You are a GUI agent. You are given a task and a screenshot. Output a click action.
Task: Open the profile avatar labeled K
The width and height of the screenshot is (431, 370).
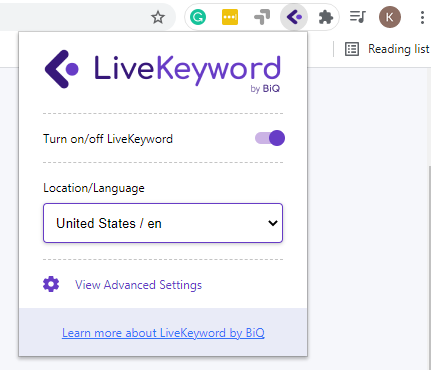[390, 17]
